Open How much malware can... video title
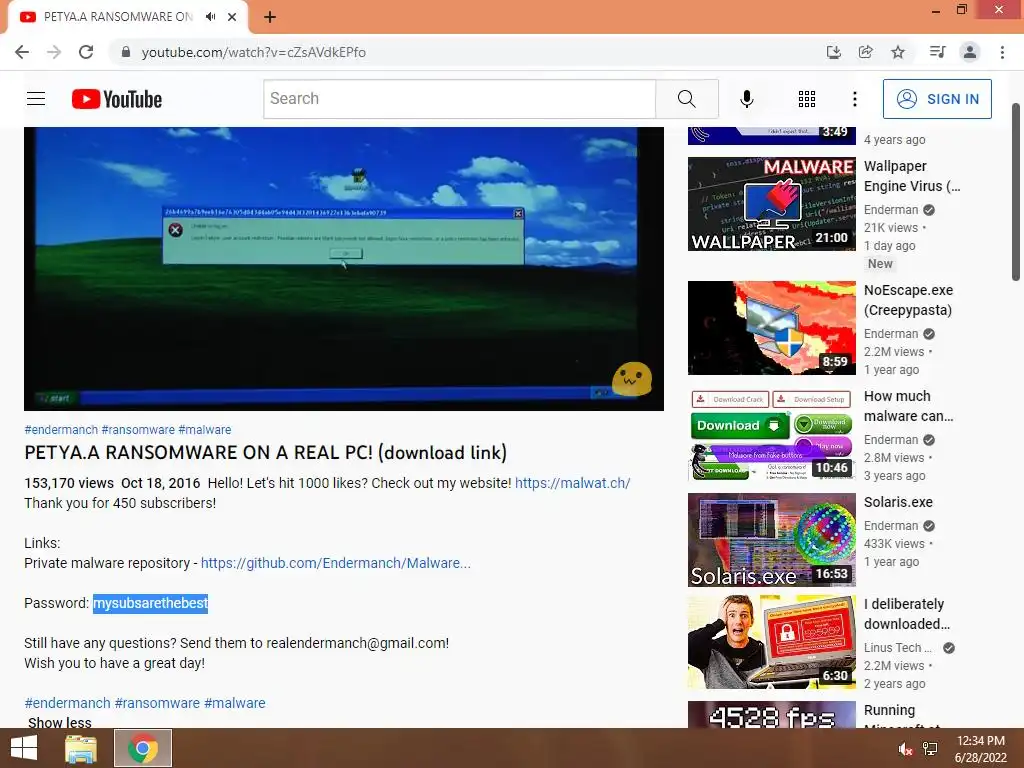The height and width of the screenshot is (768, 1024). pos(908,406)
